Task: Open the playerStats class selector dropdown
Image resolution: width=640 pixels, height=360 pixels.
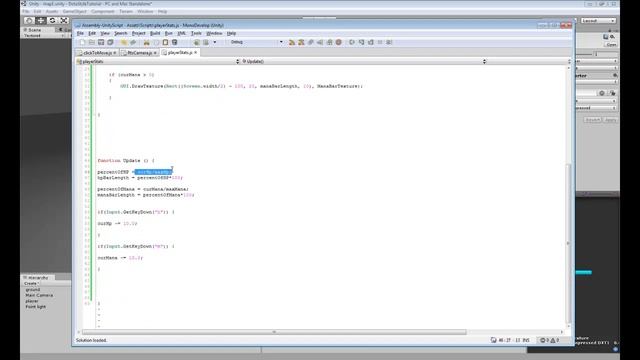Action: [x=158, y=61]
